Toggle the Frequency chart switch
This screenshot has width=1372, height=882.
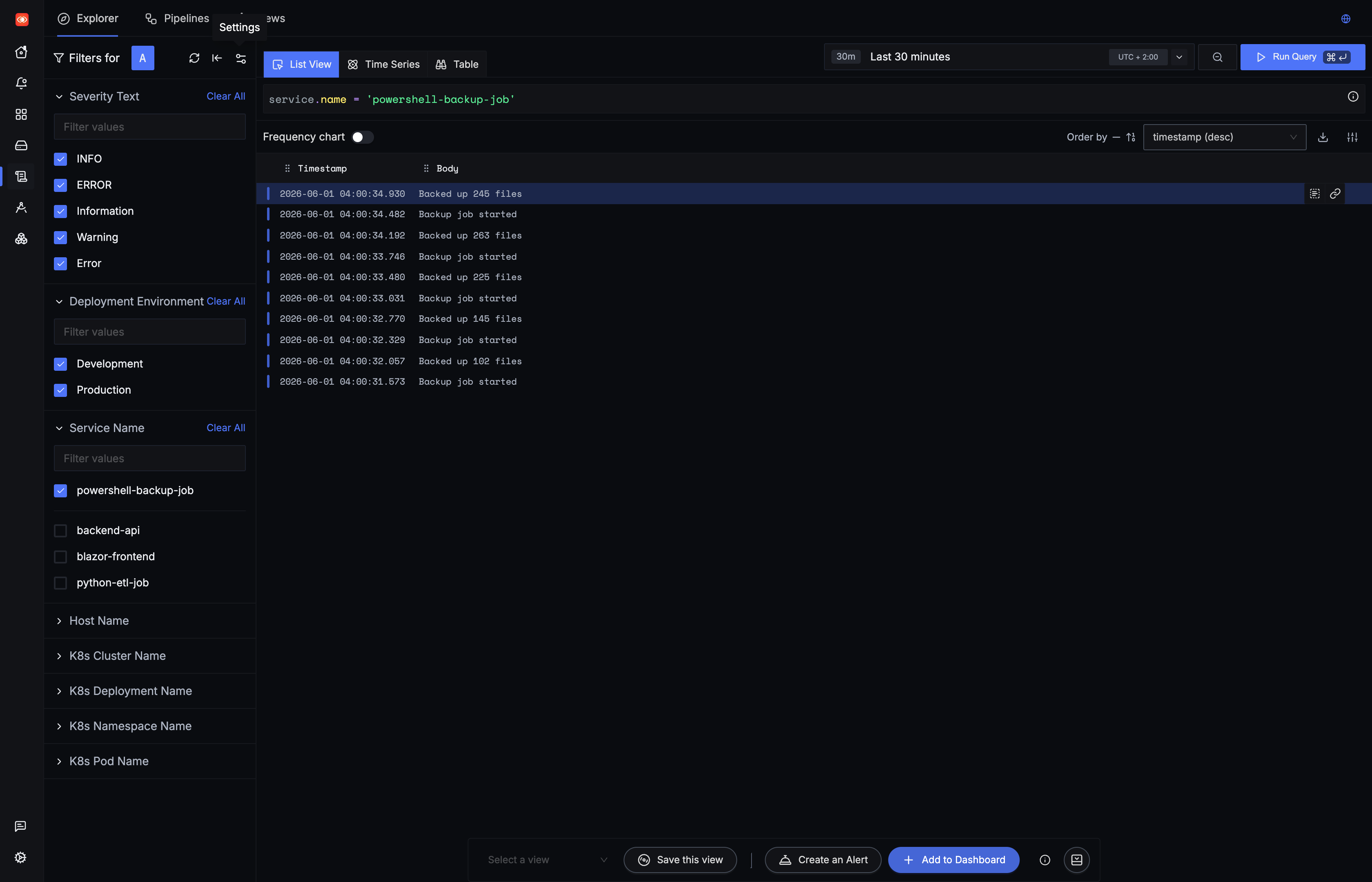pos(362,137)
